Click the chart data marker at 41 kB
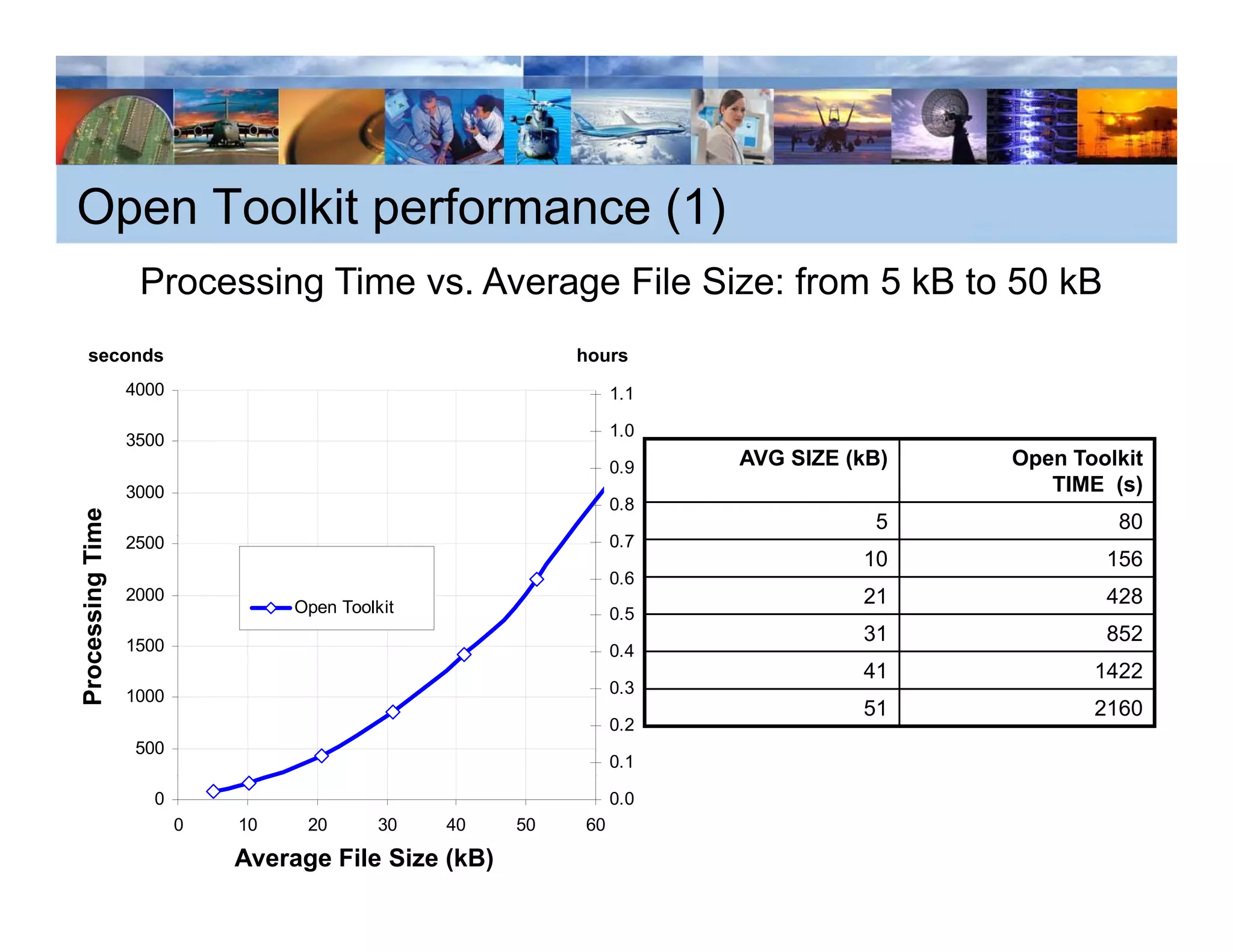This screenshot has height=952, width=1233. coord(464,654)
